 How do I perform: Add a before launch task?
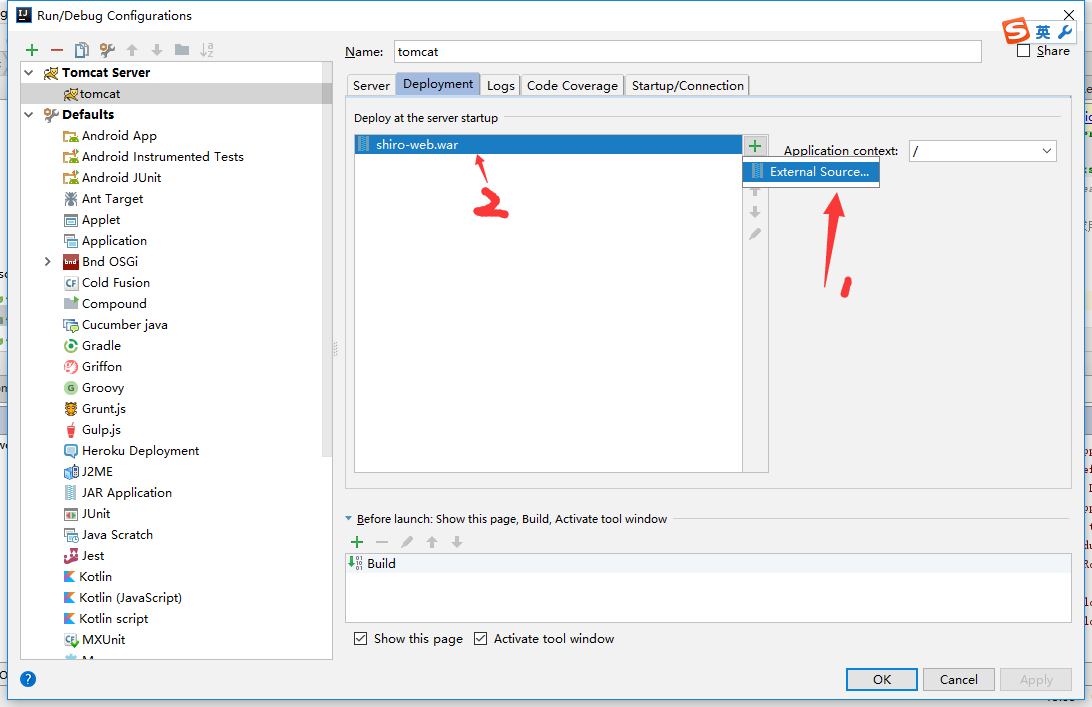tap(357, 542)
